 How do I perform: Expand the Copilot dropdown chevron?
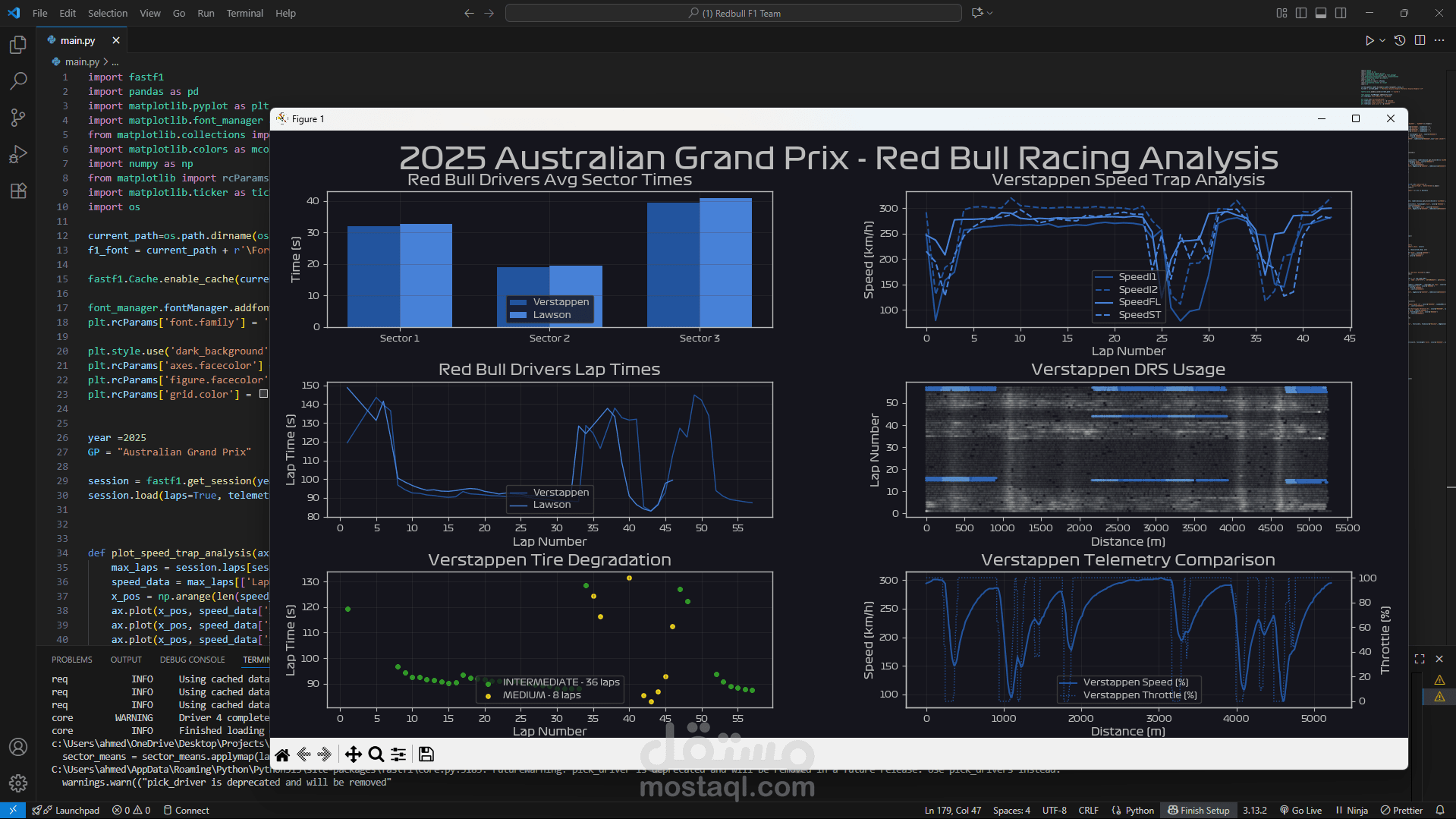pos(989,13)
